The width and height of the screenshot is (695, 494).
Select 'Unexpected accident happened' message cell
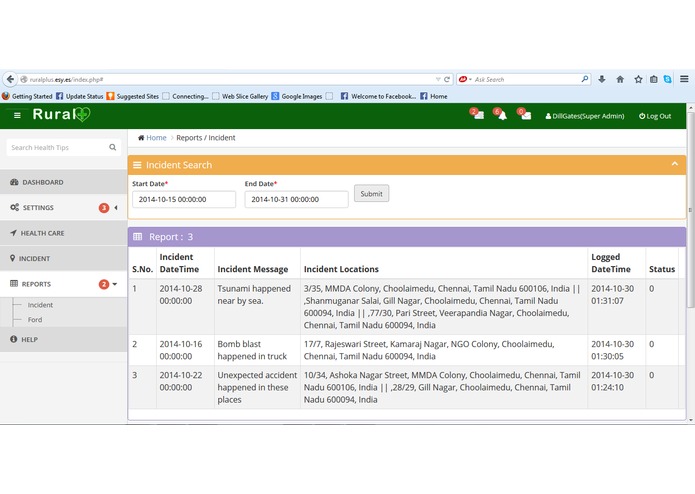tap(258, 387)
